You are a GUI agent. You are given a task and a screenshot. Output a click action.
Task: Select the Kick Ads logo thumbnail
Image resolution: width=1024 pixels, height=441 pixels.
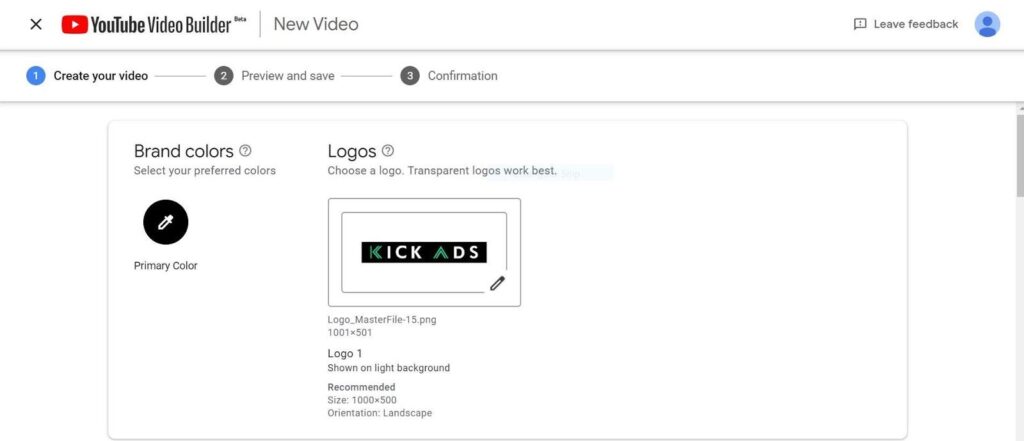[x=424, y=252]
